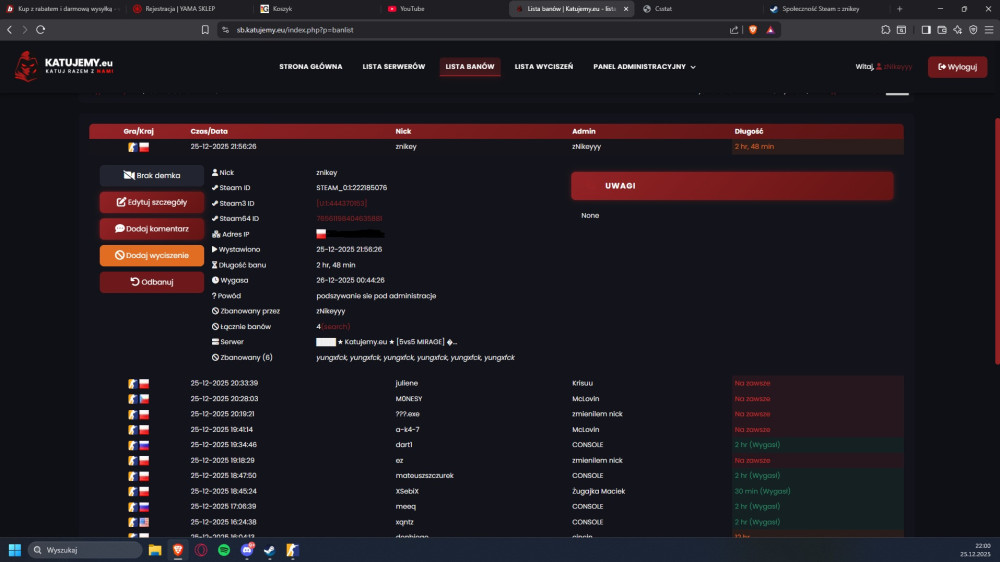
Task: Open the Brave Leo AI icon
Action: 958,30
